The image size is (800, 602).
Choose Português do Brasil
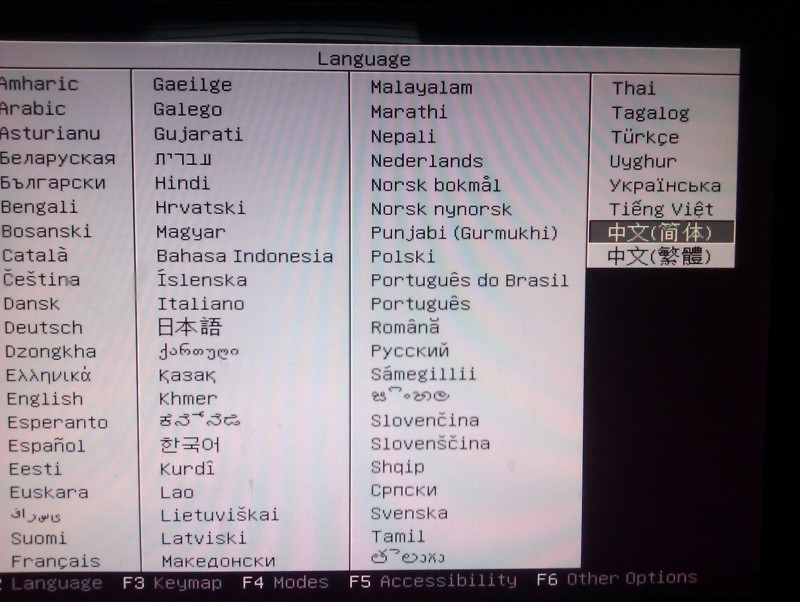(469, 280)
